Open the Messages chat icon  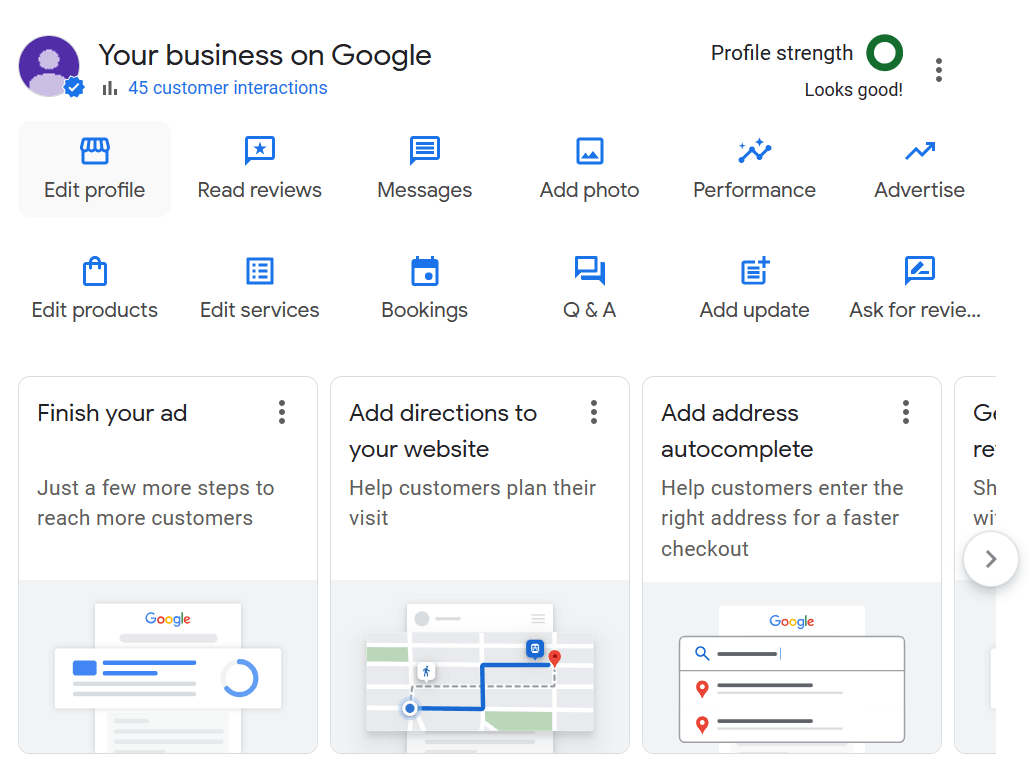(424, 151)
